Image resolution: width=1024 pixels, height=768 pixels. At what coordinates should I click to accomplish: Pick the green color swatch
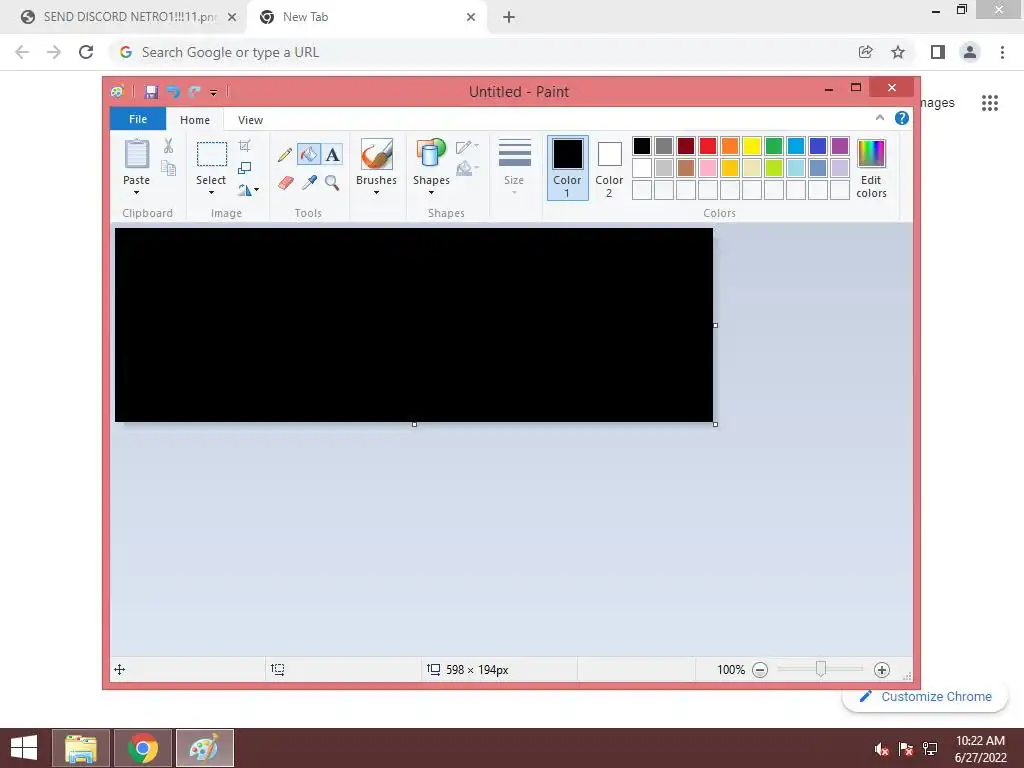(x=774, y=146)
